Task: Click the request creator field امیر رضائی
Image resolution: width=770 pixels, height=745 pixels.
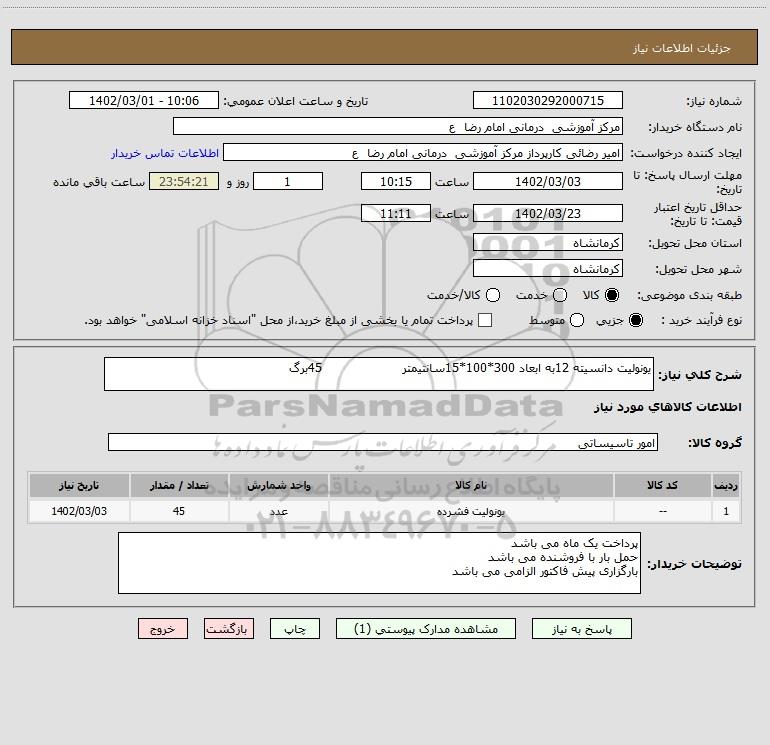Action: (x=423, y=153)
